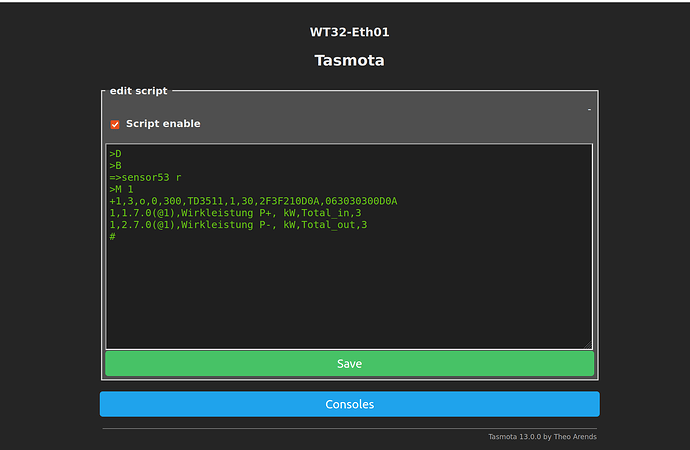The image size is (690, 450).
Task: Click the "WT32-Eth01" device title
Action: (x=349, y=32)
